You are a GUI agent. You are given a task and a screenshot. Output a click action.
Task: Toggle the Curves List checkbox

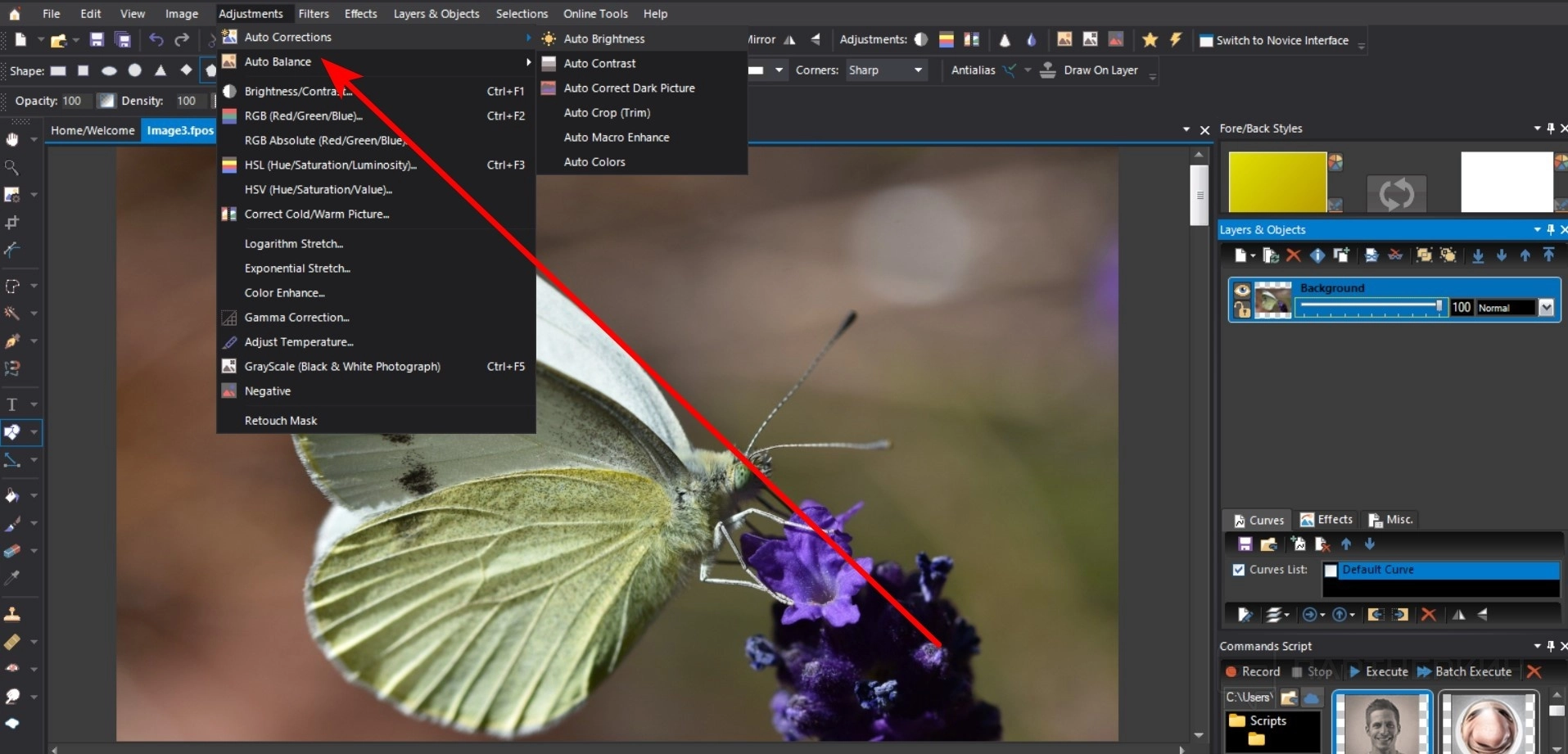(x=1239, y=570)
